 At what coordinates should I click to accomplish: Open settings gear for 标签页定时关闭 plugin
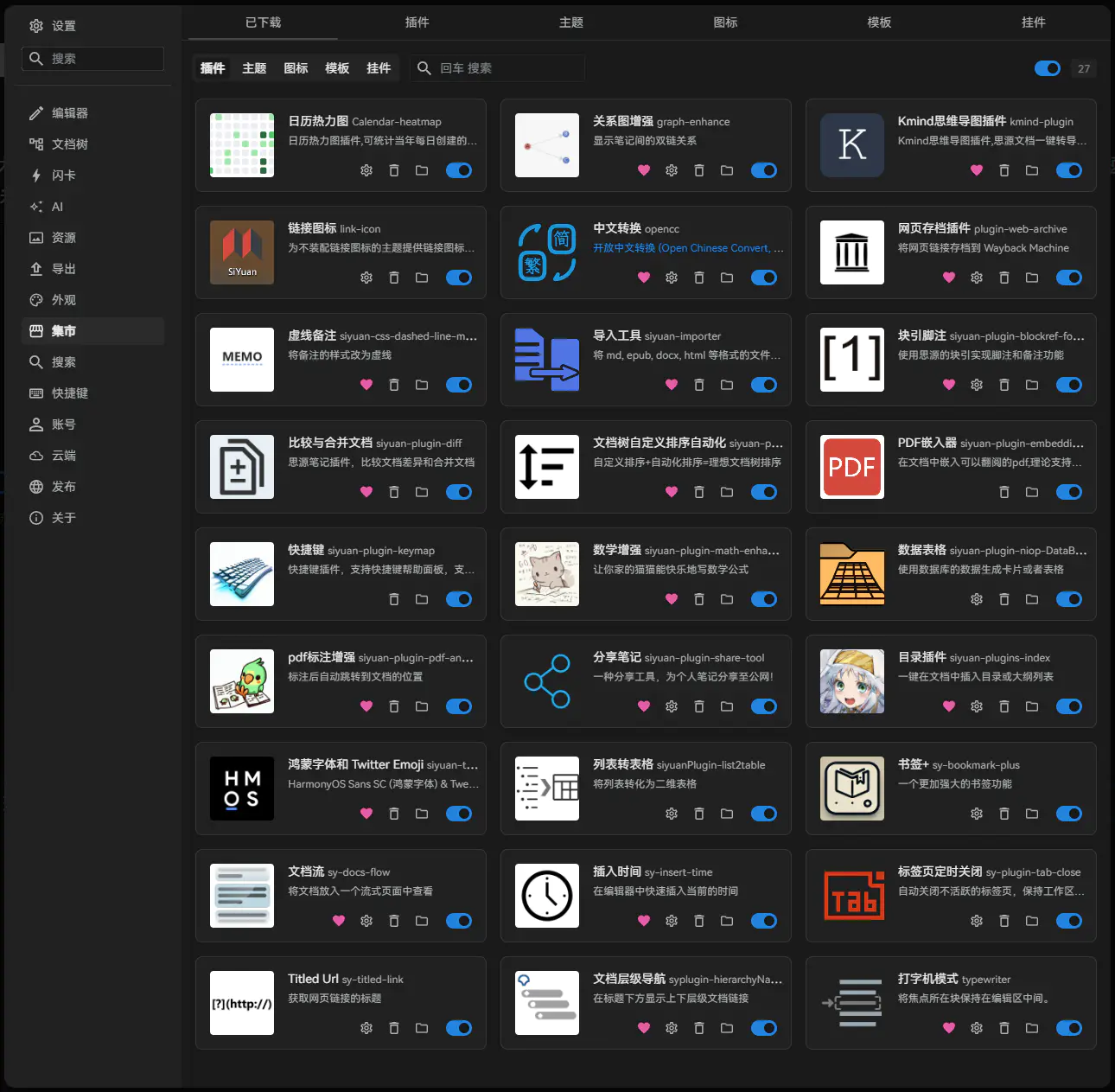tap(977, 921)
